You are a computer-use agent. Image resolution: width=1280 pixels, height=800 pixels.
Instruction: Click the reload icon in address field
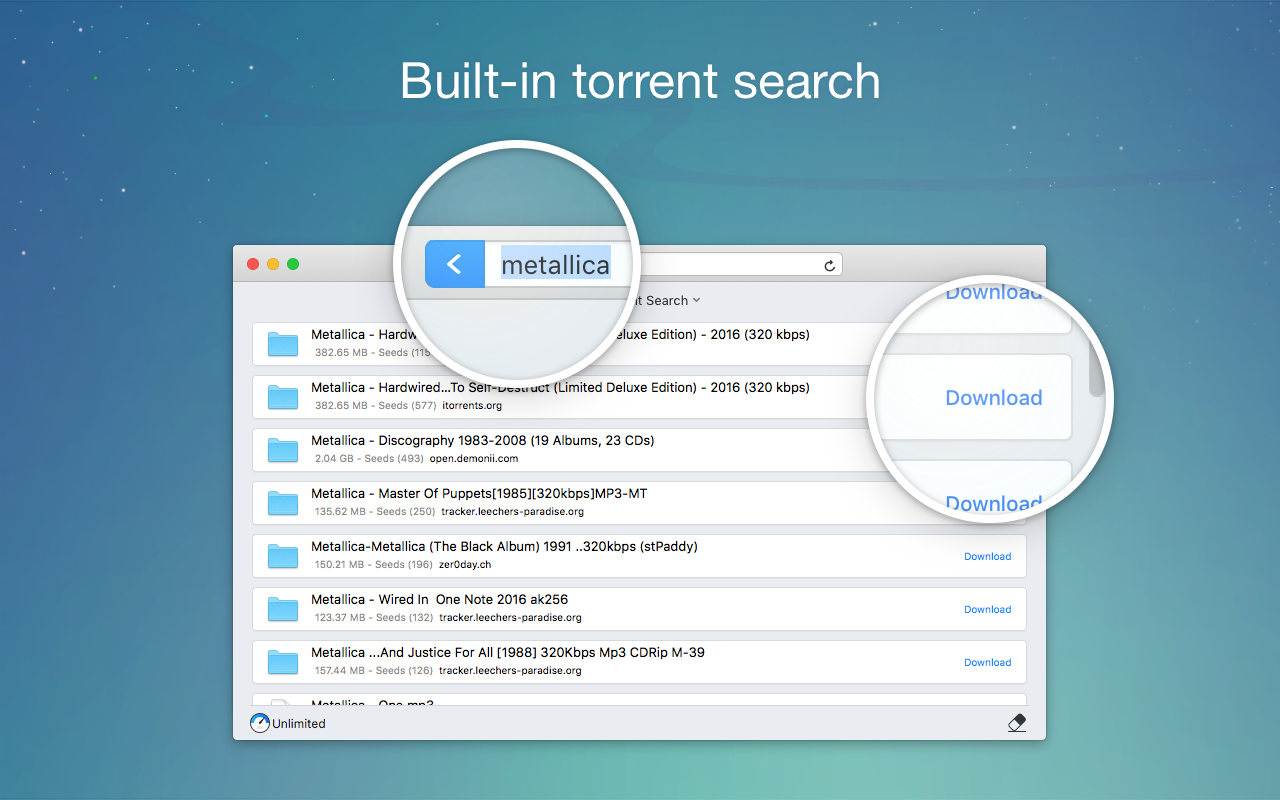829,265
